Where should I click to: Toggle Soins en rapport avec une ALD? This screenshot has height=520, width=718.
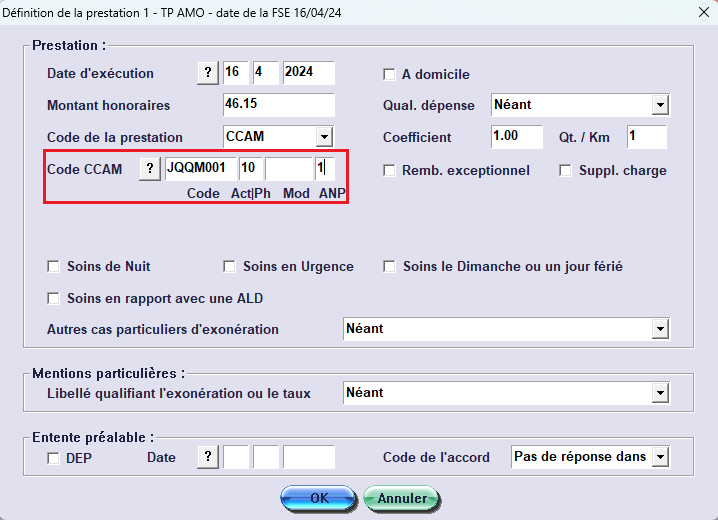click(54, 298)
